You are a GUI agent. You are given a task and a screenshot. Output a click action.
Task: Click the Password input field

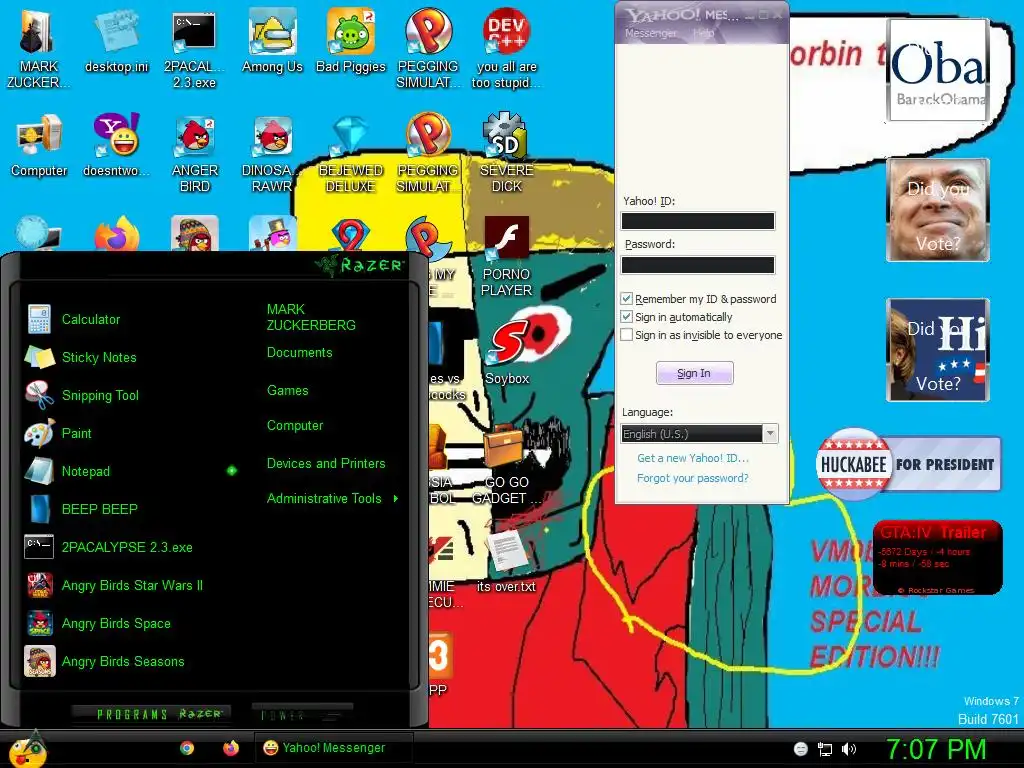pos(697,265)
